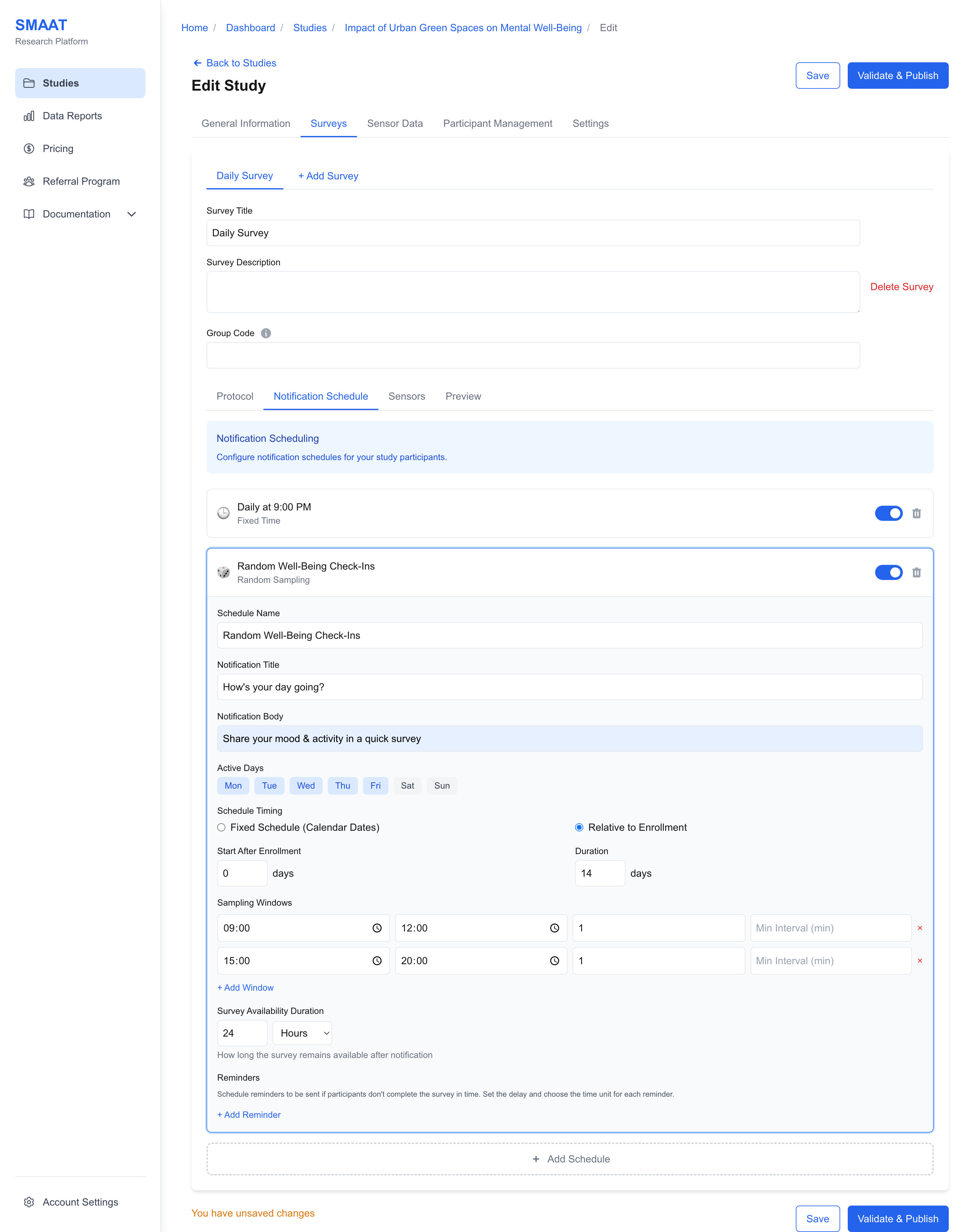Screen dimensions: 979x1232
Task: Click the Group Code info icon
Action: (x=266, y=333)
